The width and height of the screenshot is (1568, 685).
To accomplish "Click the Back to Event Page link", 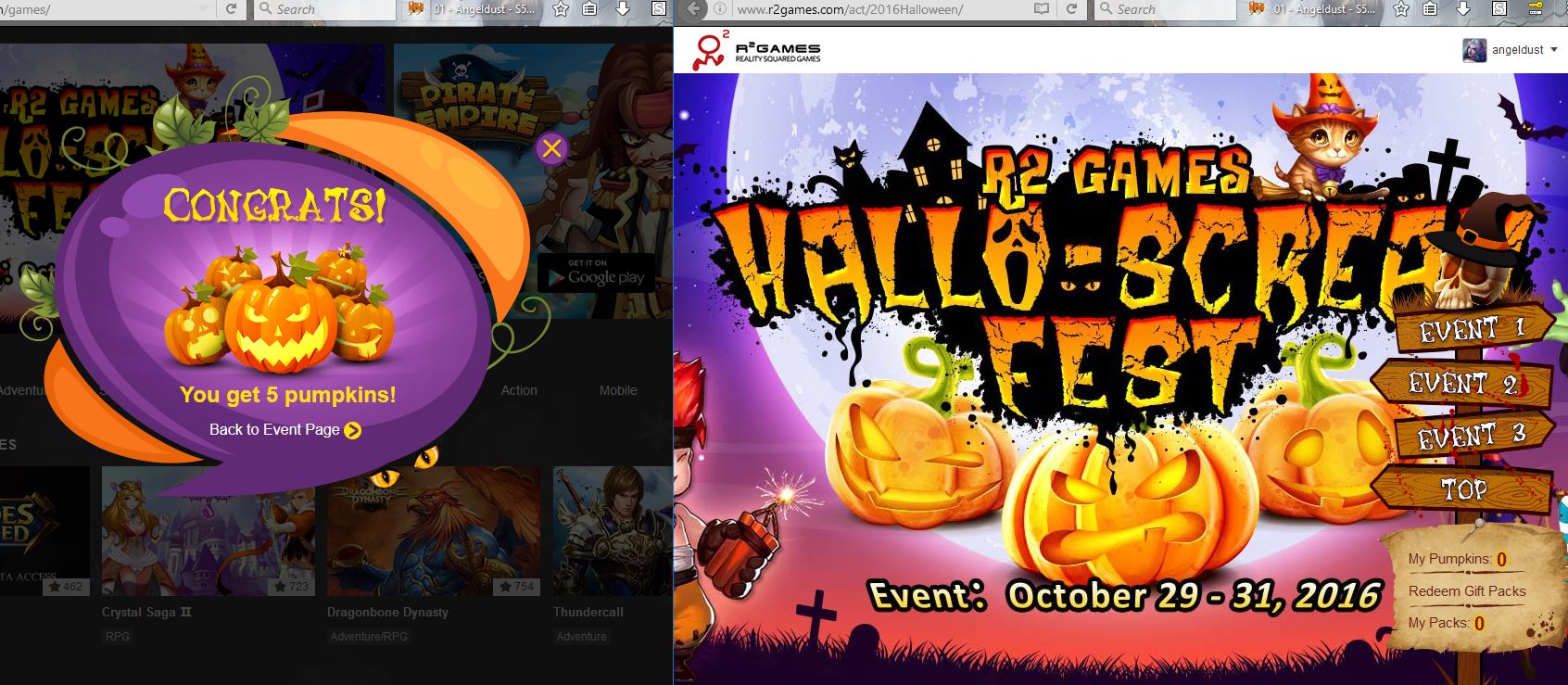I will coord(274,429).
